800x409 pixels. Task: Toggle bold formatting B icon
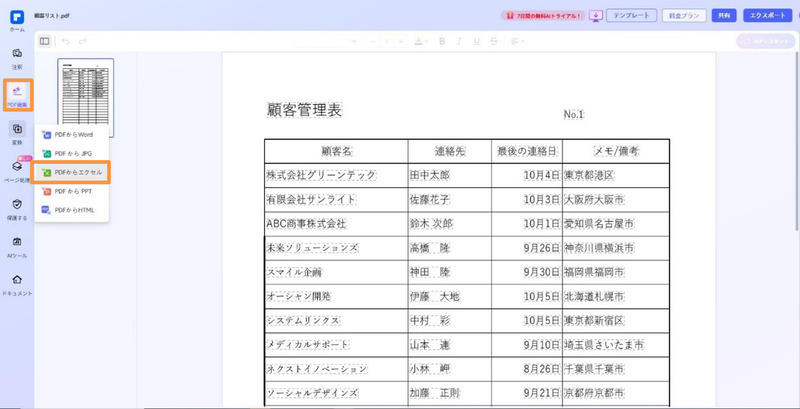click(442, 41)
